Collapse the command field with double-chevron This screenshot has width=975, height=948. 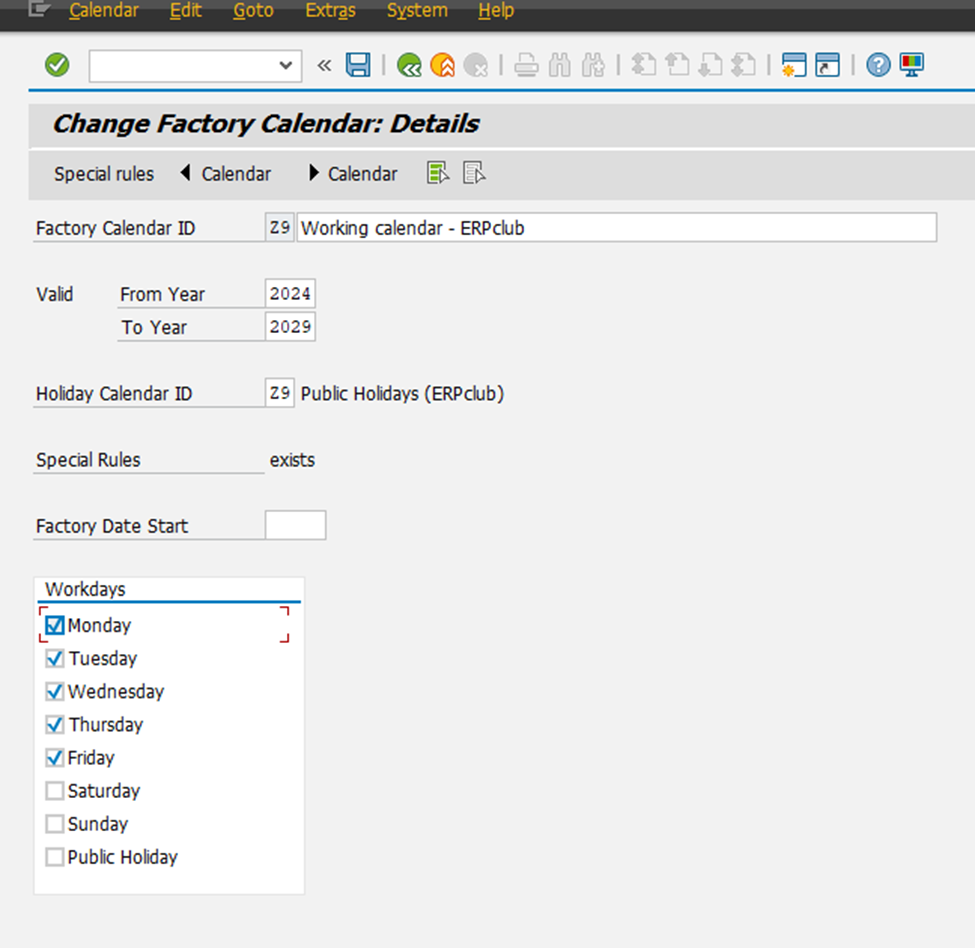tap(324, 65)
